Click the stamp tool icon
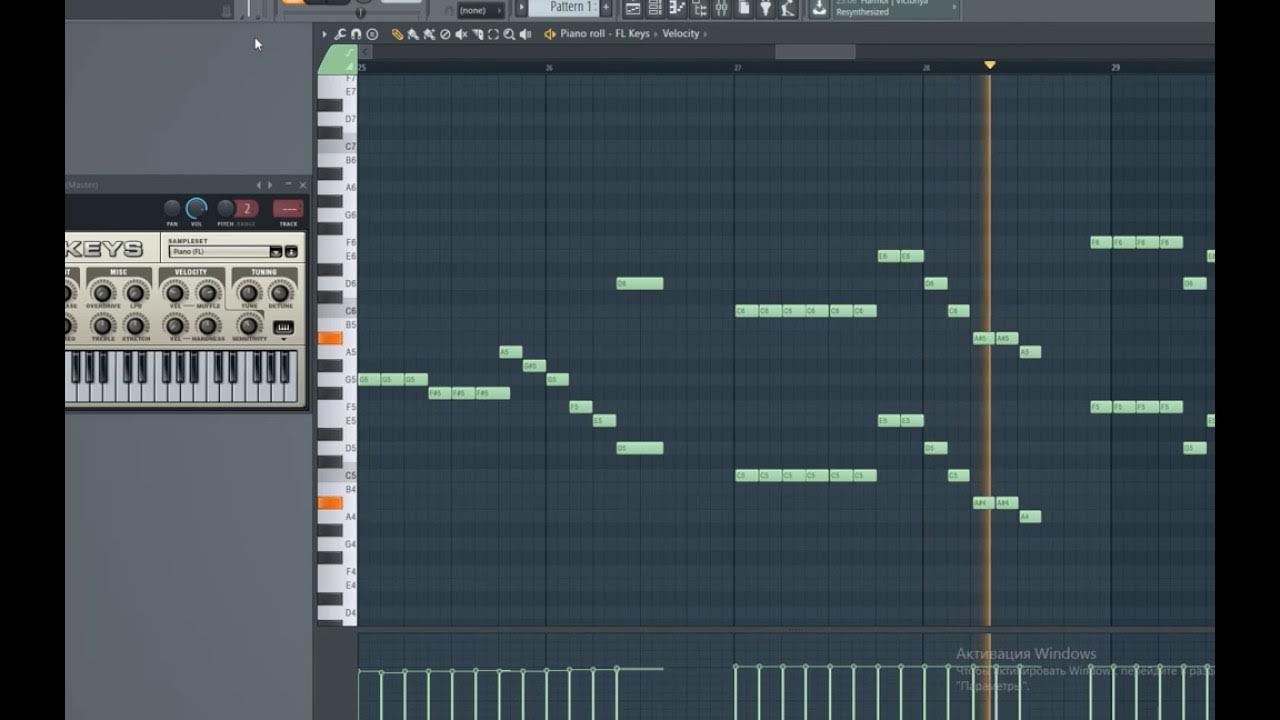Screen dimensions: 1280x720 pyautogui.click(x=372, y=34)
